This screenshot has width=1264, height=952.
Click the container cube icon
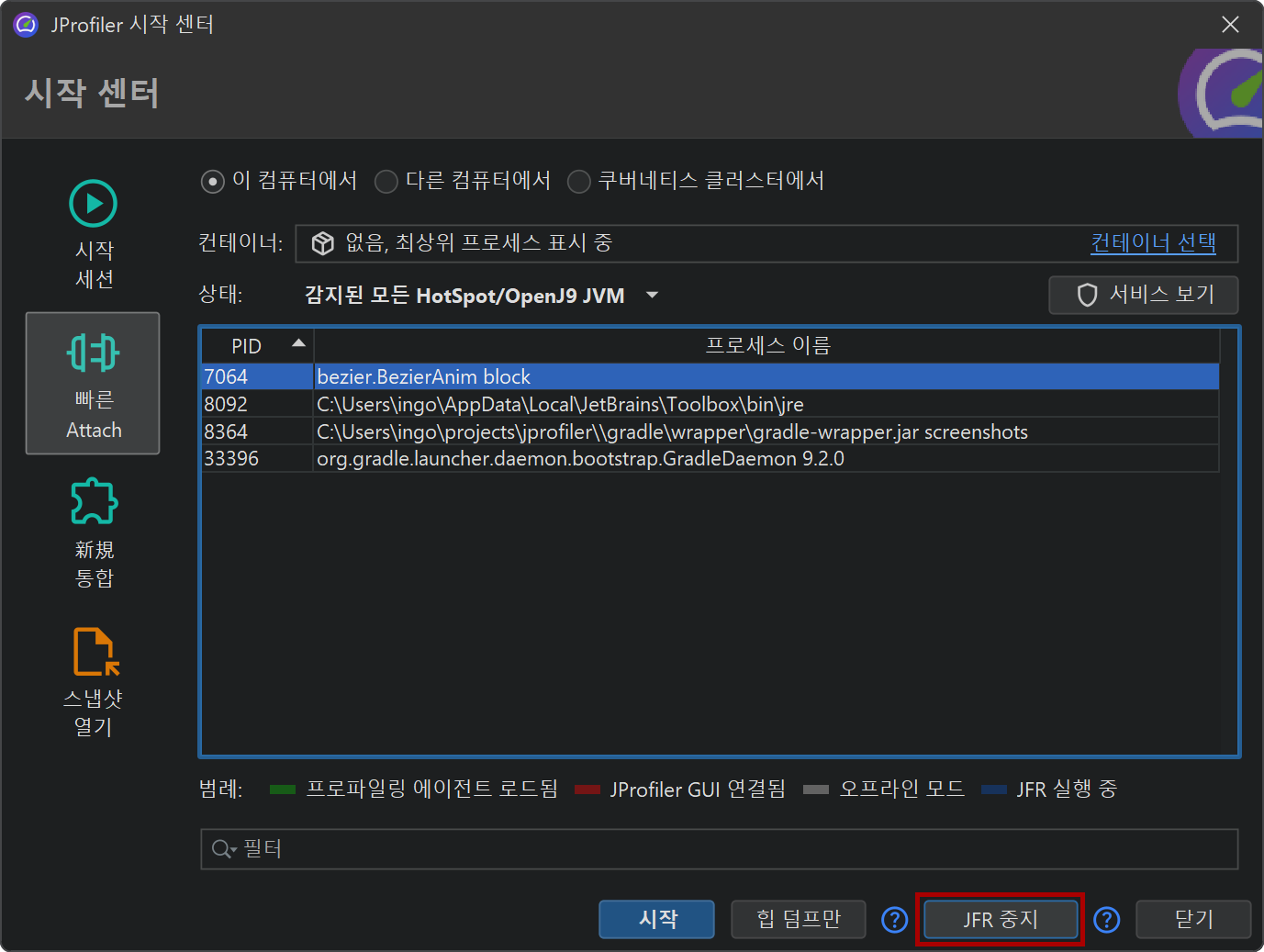322,243
